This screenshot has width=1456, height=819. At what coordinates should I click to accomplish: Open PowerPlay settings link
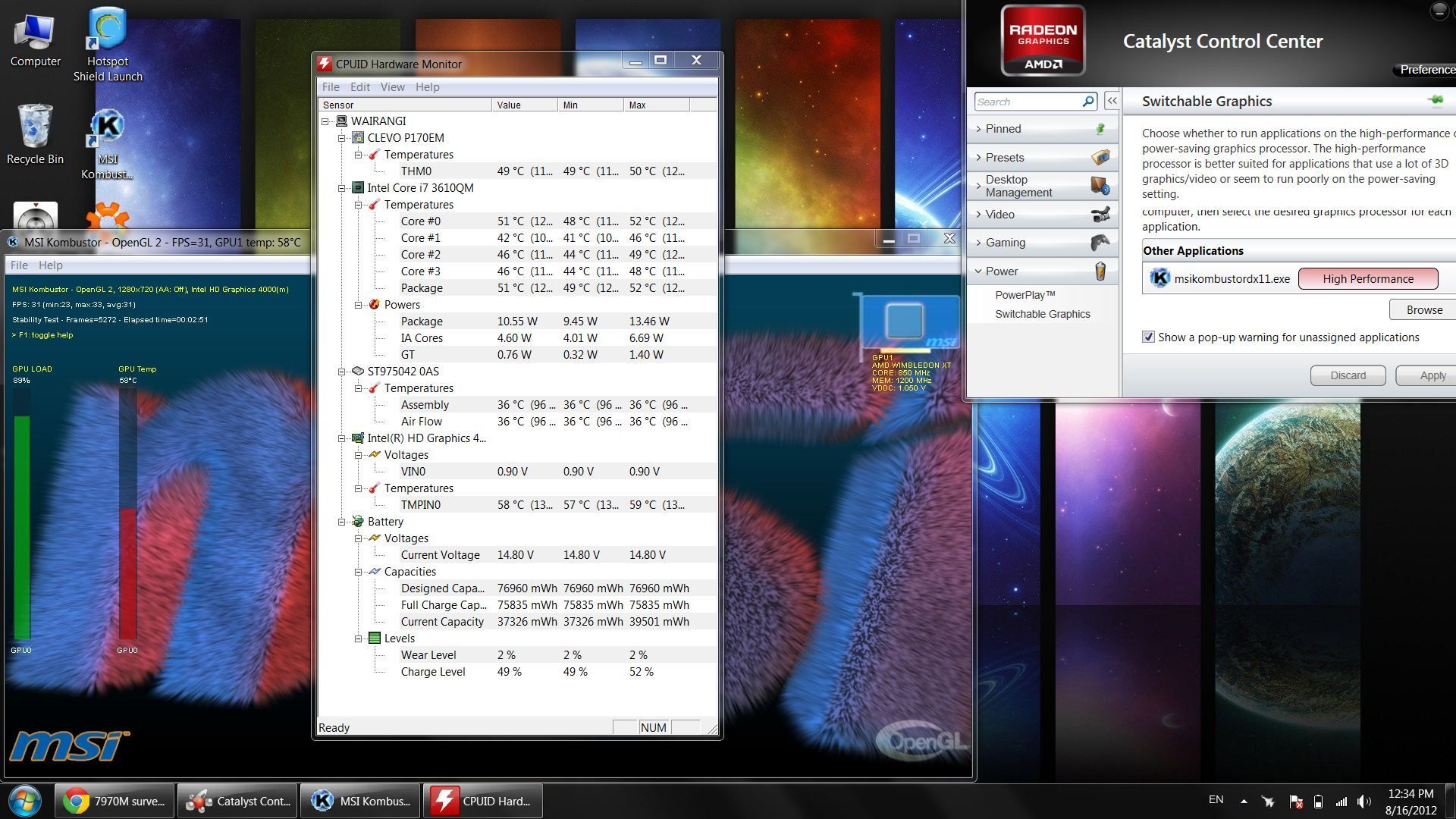[x=1025, y=295]
